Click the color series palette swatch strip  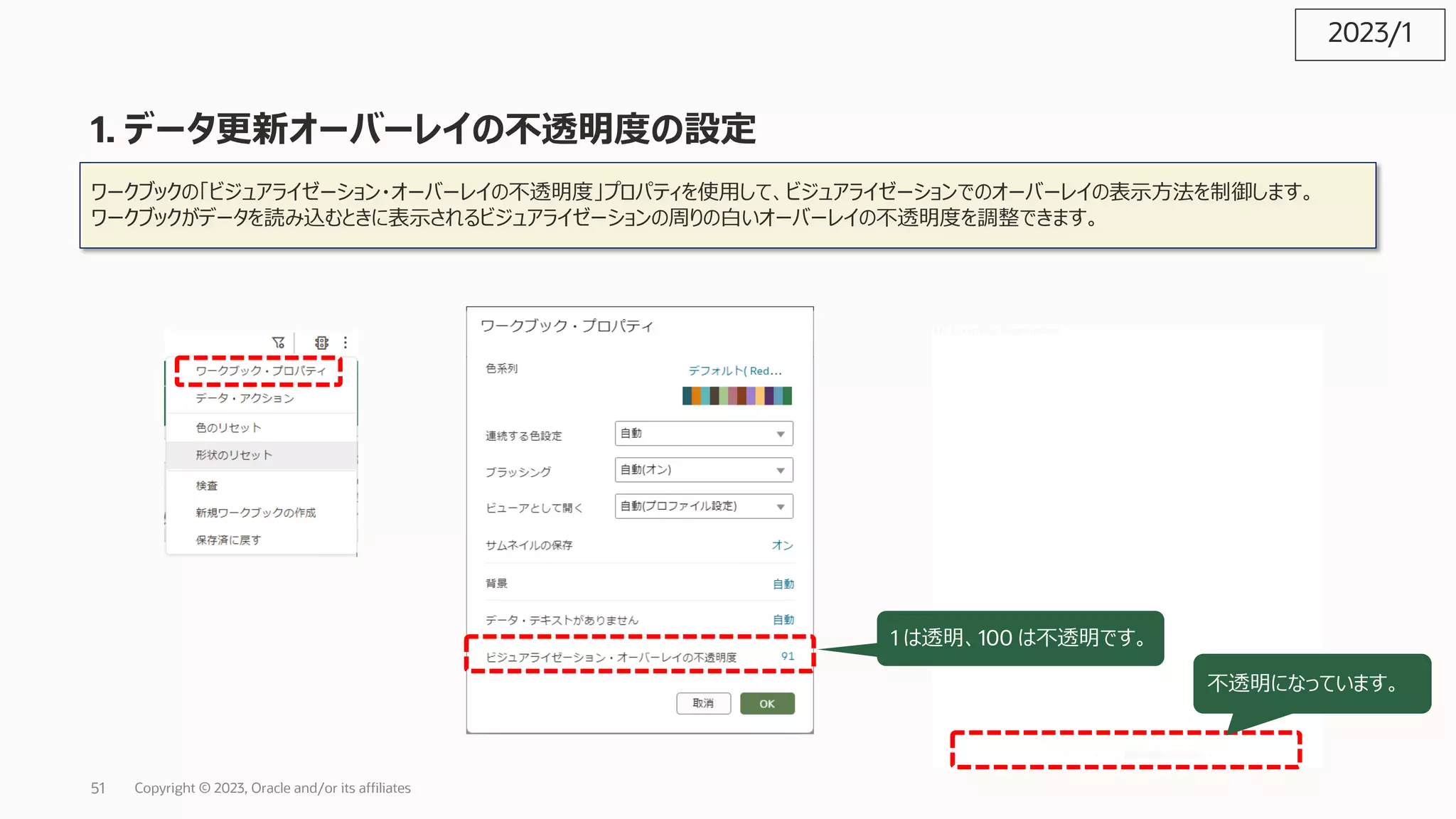[x=737, y=396]
